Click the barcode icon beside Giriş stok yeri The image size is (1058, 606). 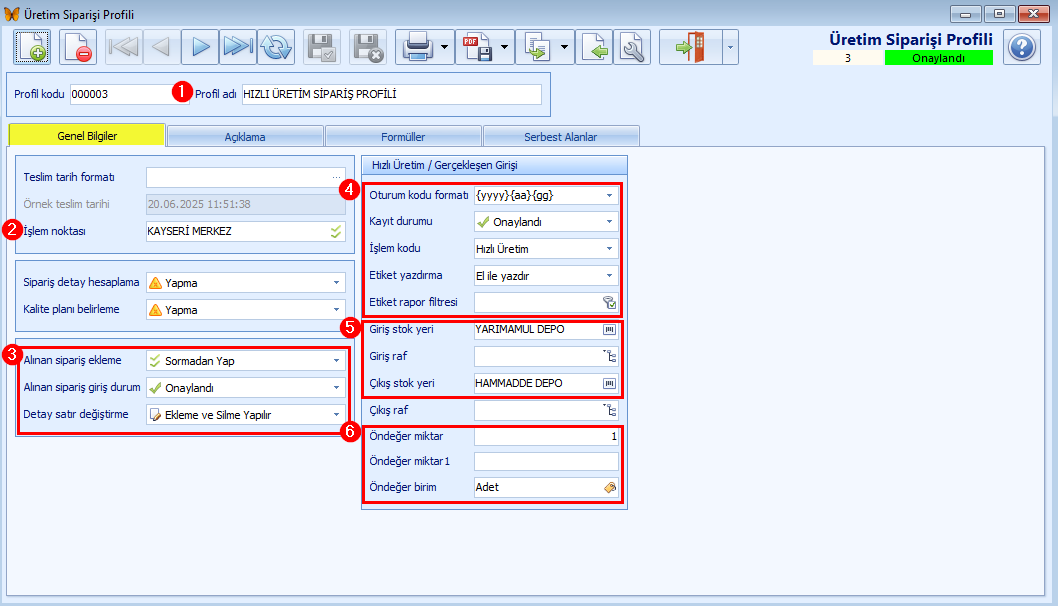[609, 329]
